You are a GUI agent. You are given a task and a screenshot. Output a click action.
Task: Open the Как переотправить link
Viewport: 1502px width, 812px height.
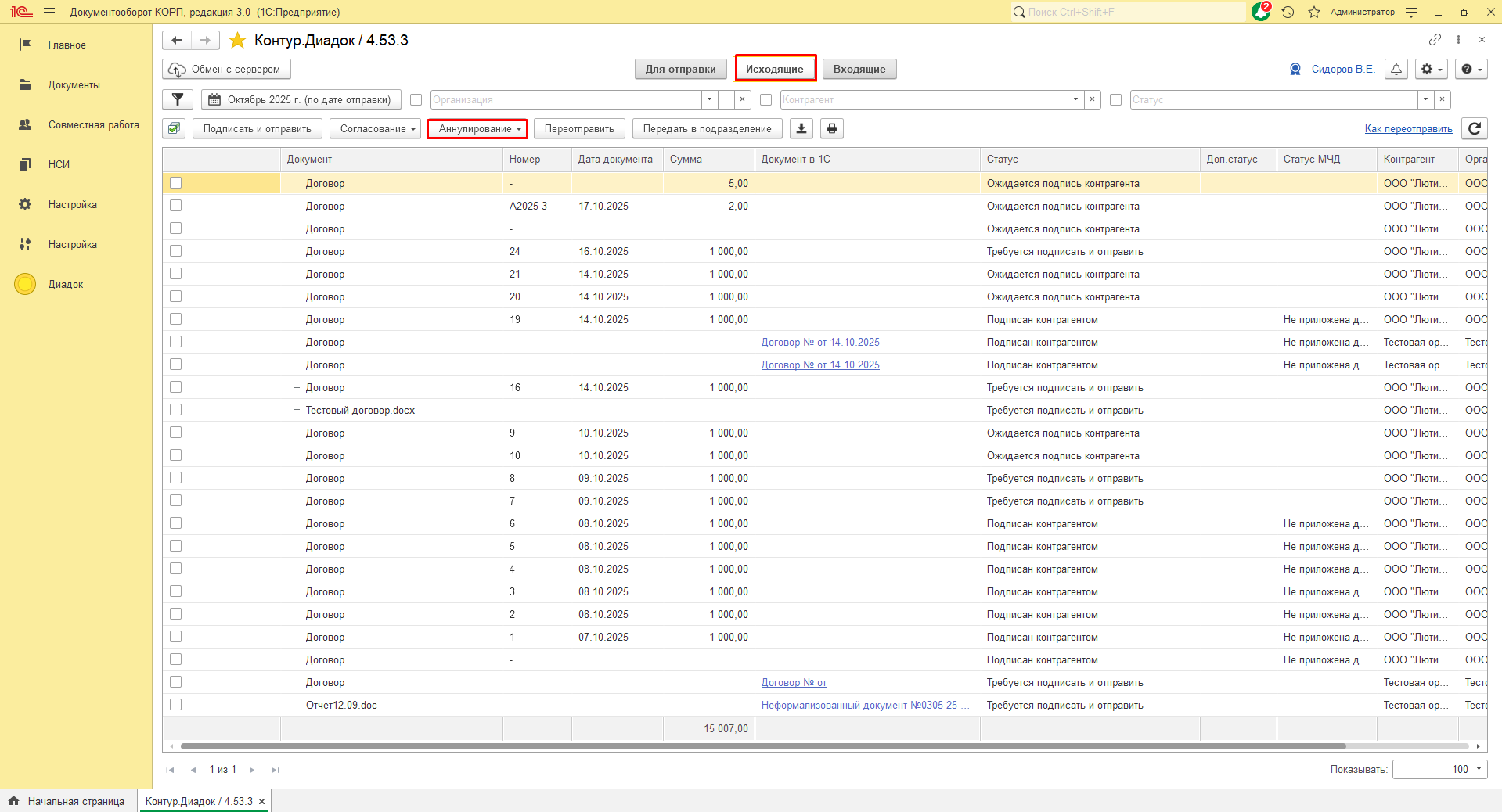tap(1408, 128)
